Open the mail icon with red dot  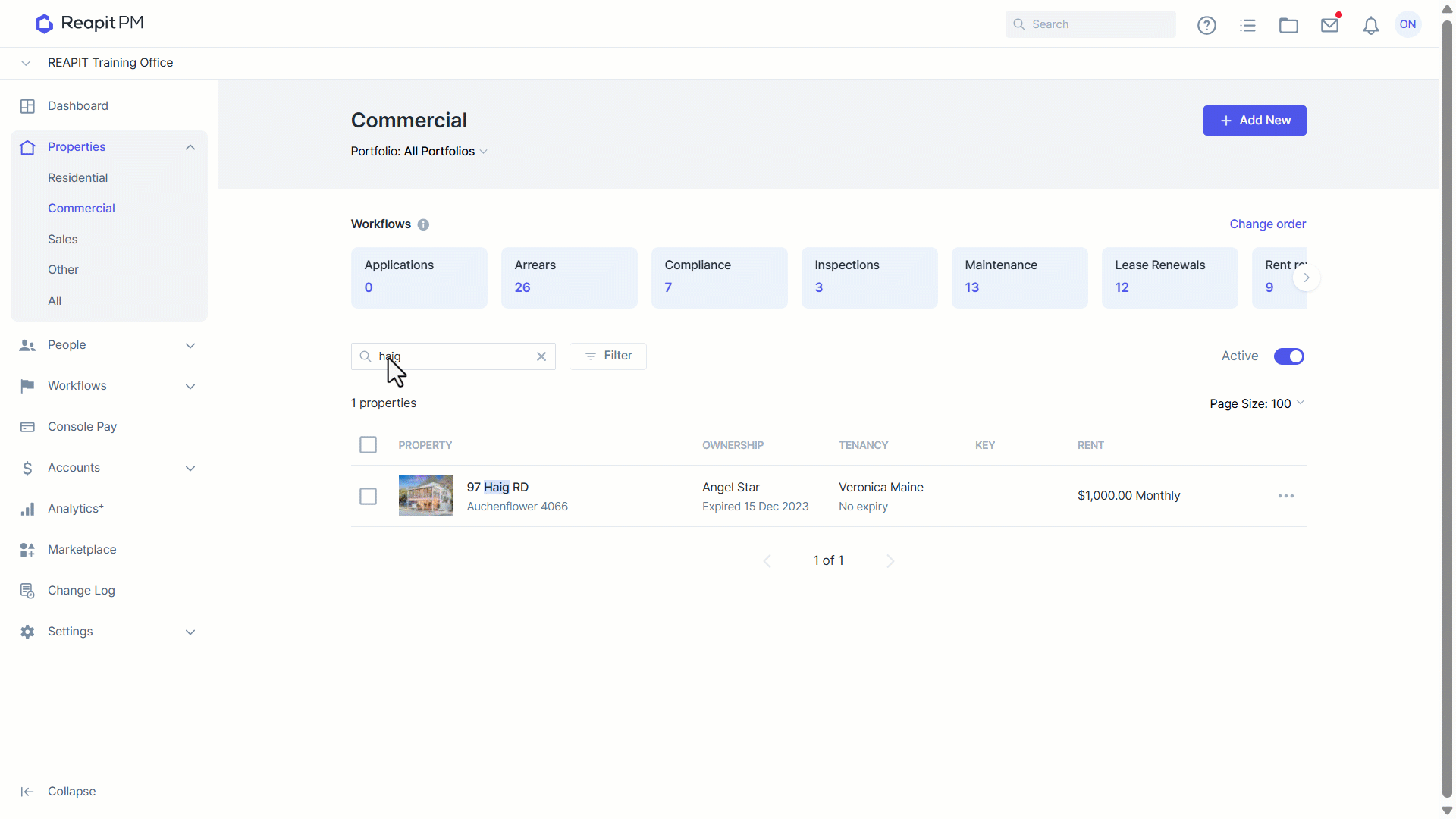(1329, 25)
